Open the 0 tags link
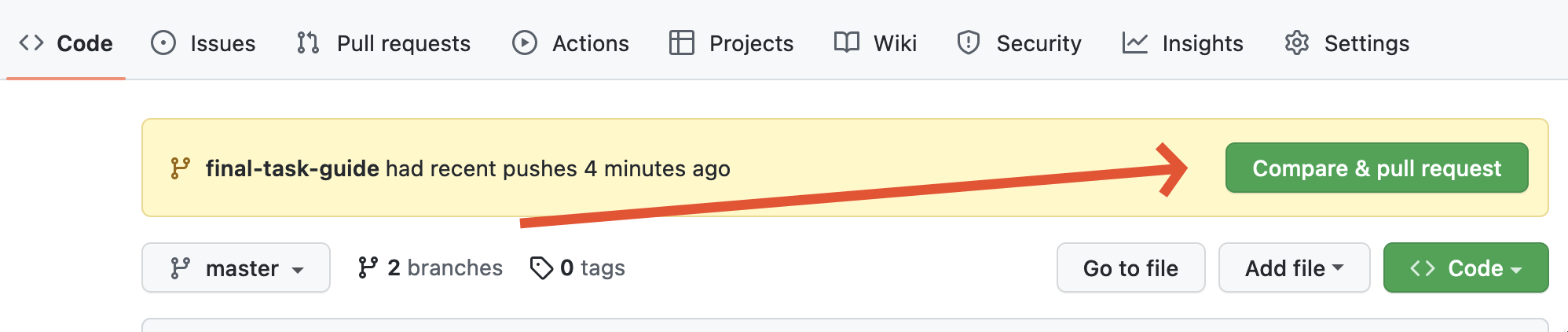This screenshot has height=332, width=1568. tap(577, 267)
